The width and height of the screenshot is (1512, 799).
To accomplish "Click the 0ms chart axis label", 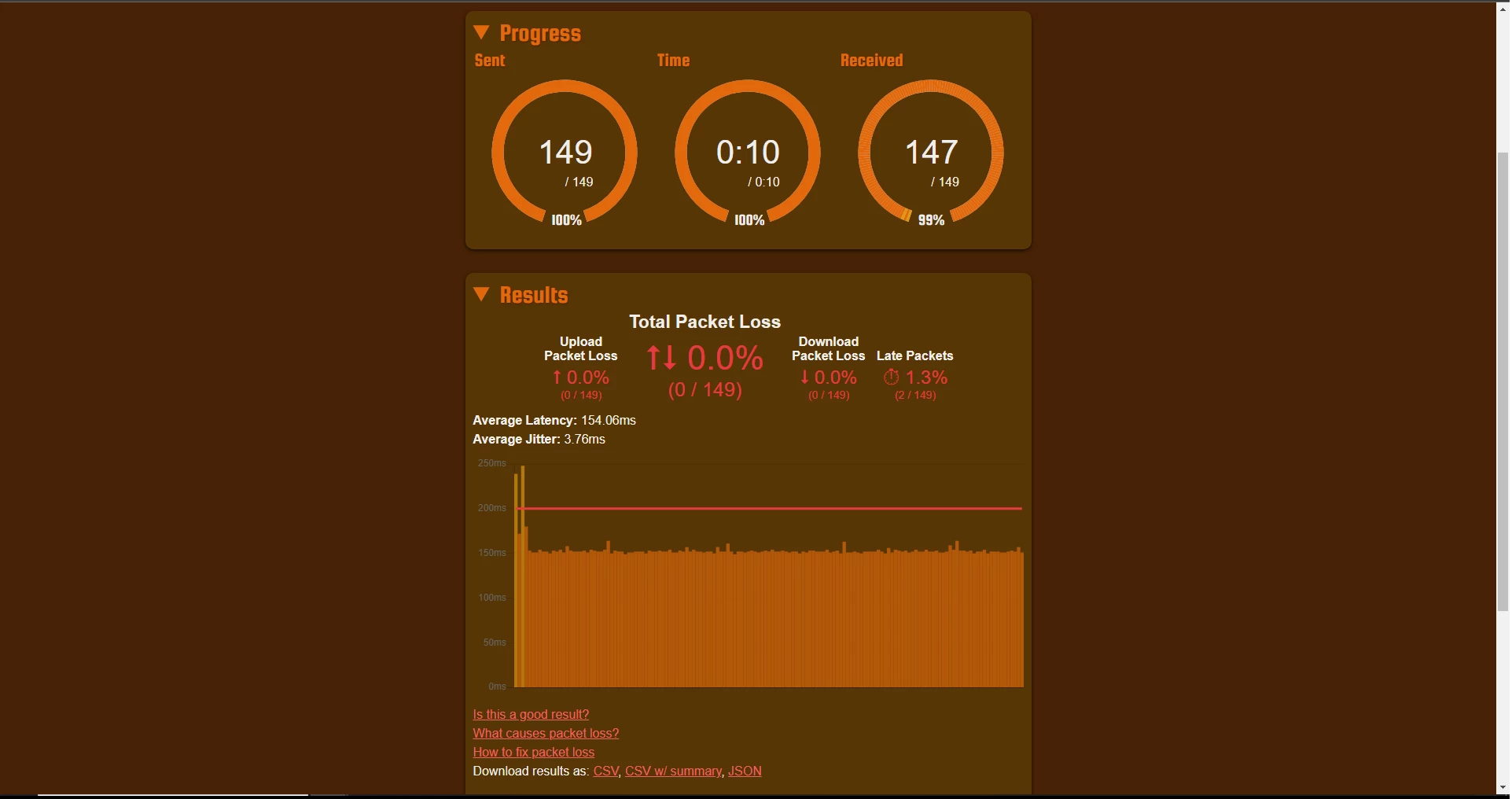I will click(x=497, y=687).
